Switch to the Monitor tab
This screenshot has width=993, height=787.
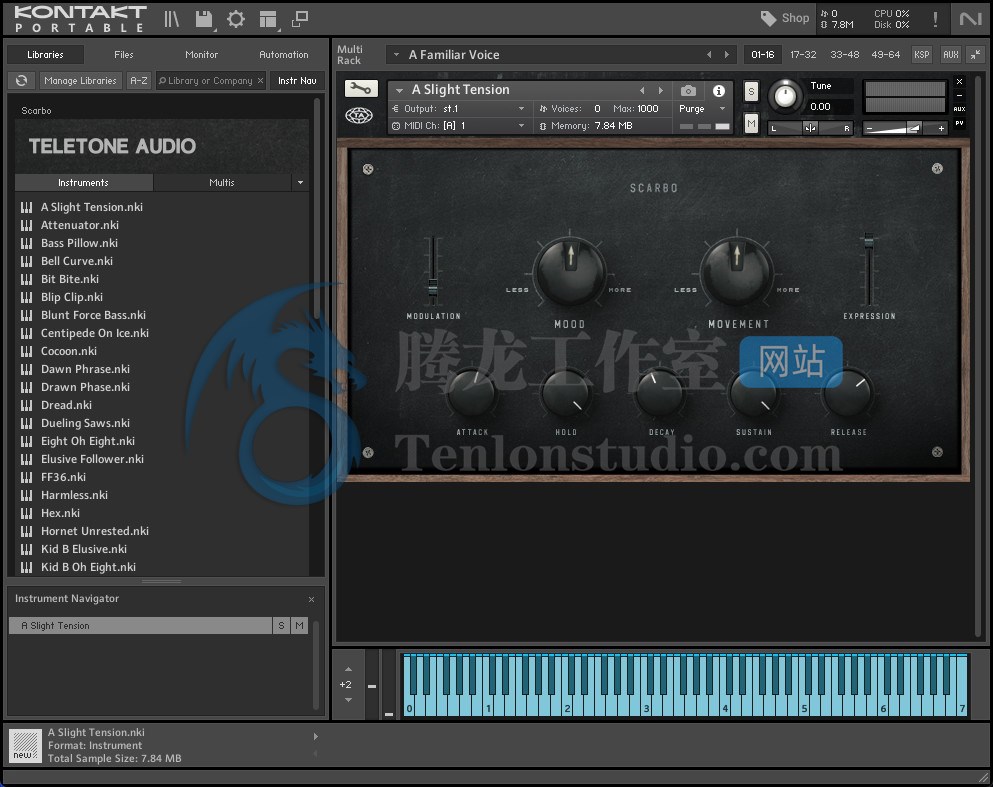click(x=201, y=54)
